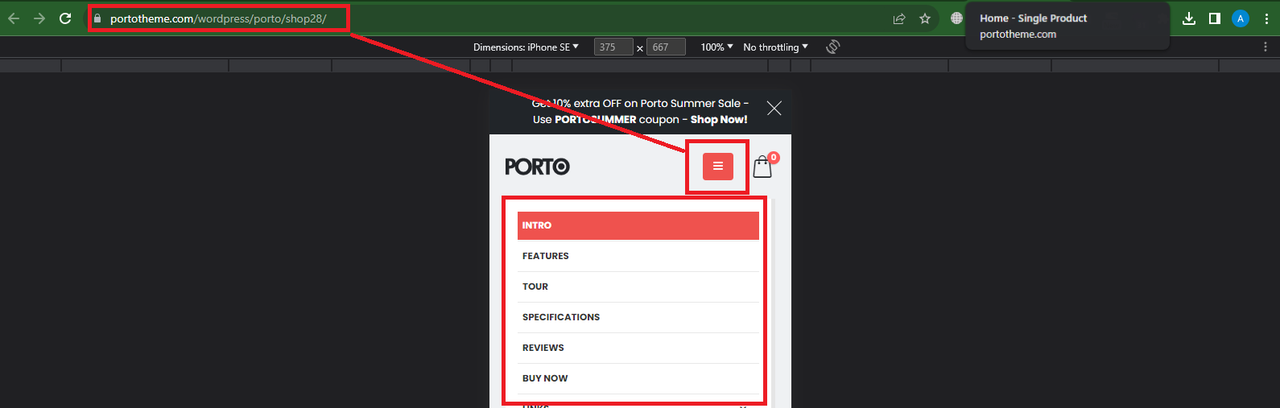Viewport: 1280px width, 408px height.
Task: Open the Dimensions iPhone SE dropdown
Action: (526, 47)
